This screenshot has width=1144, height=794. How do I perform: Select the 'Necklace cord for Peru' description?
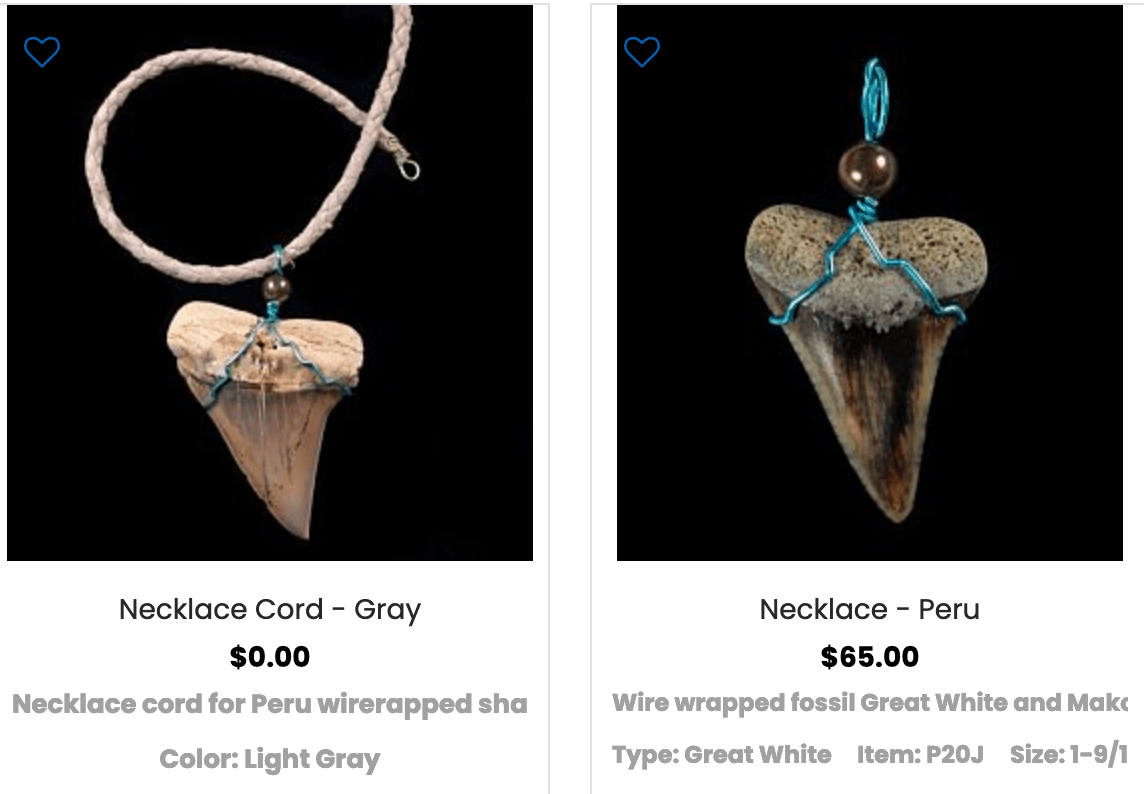270,704
